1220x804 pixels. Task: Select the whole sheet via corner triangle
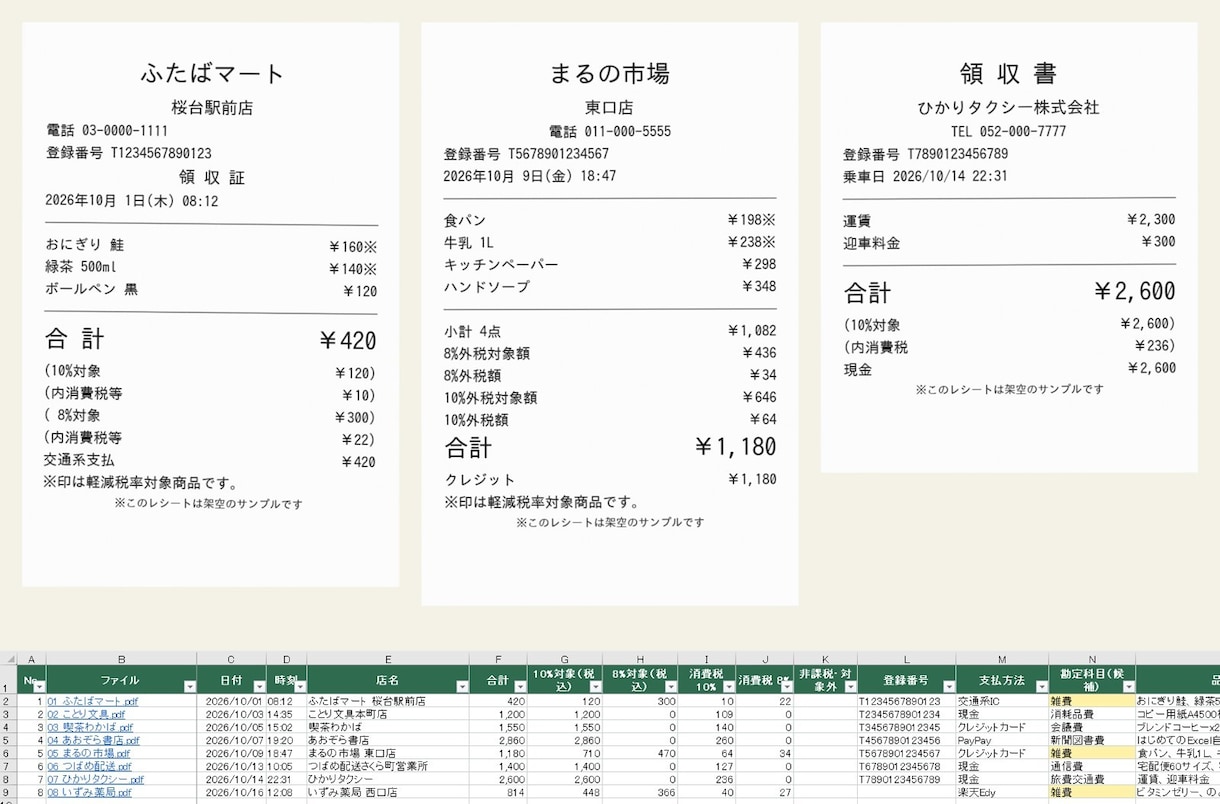pos(8,658)
